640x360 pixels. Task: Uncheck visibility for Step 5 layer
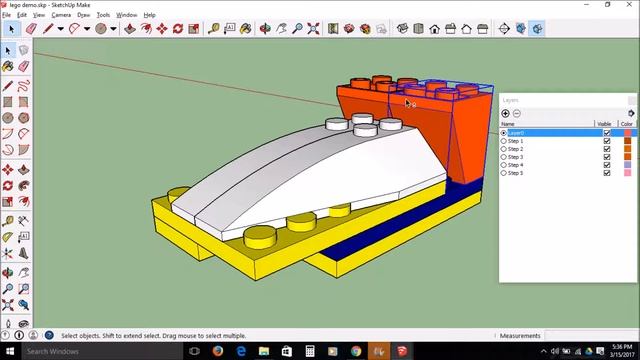tap(607, 173)
